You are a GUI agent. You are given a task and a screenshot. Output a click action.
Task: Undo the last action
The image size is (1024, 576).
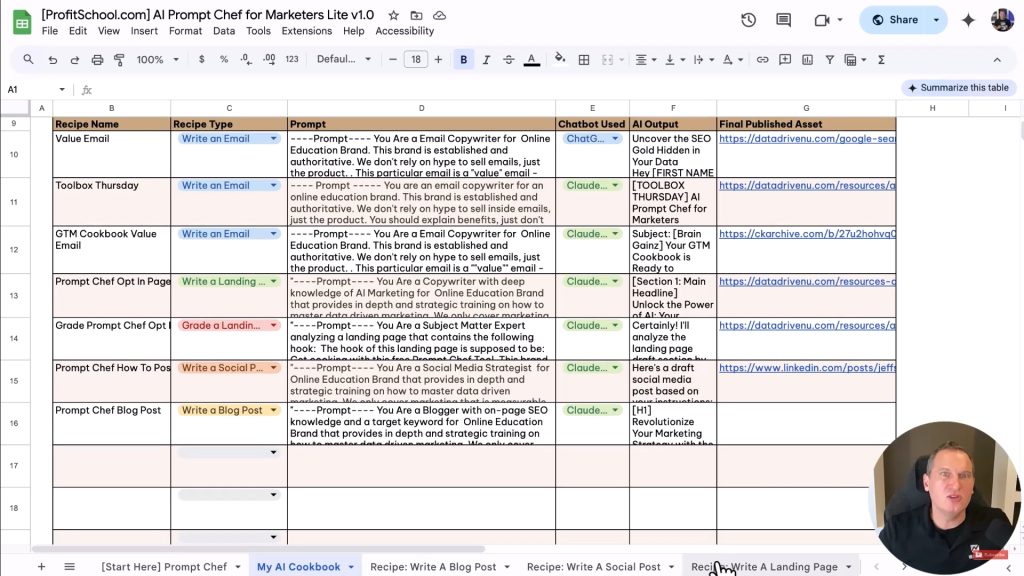coord(52,59)
